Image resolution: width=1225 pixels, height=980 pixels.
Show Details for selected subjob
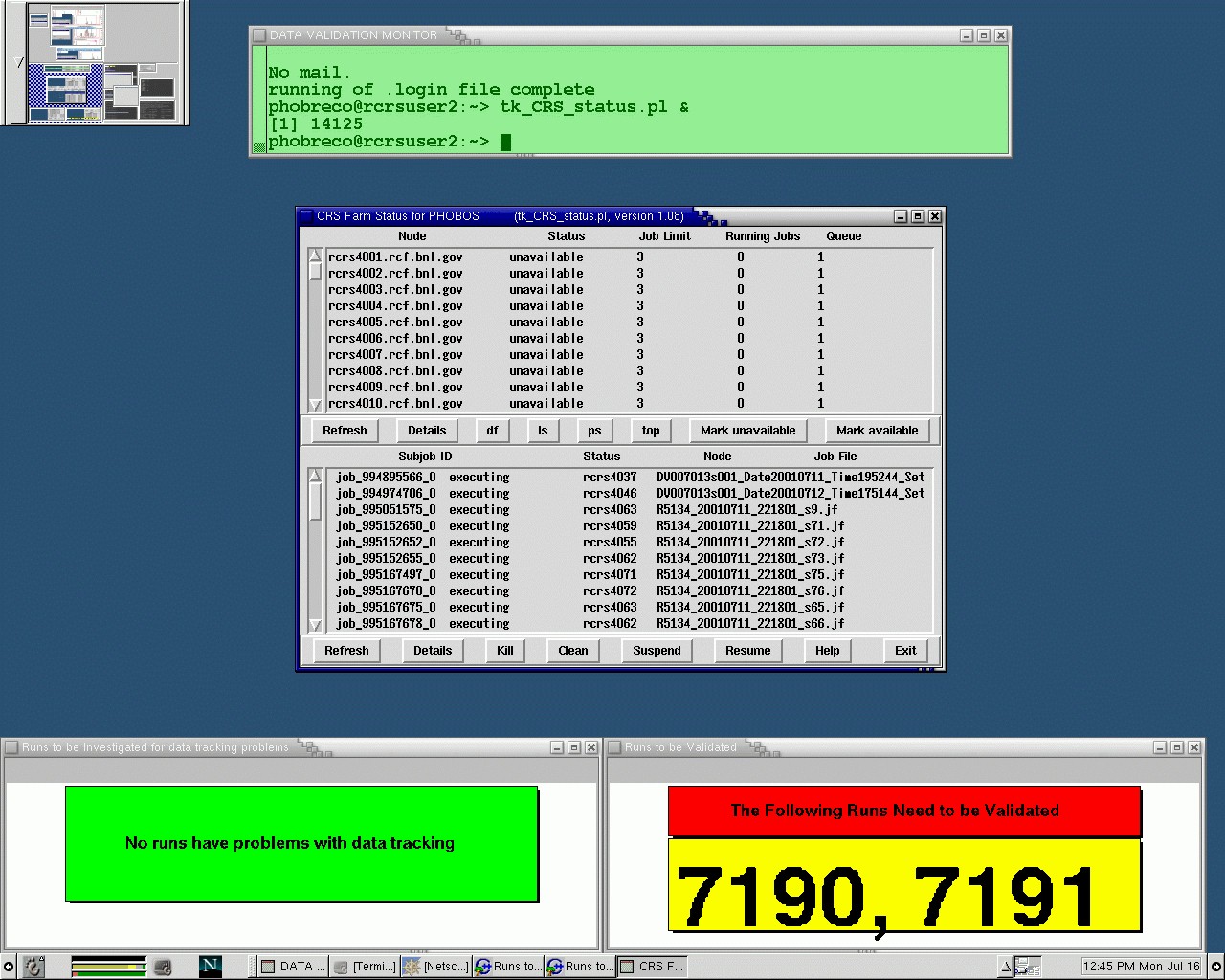(433, 651)
